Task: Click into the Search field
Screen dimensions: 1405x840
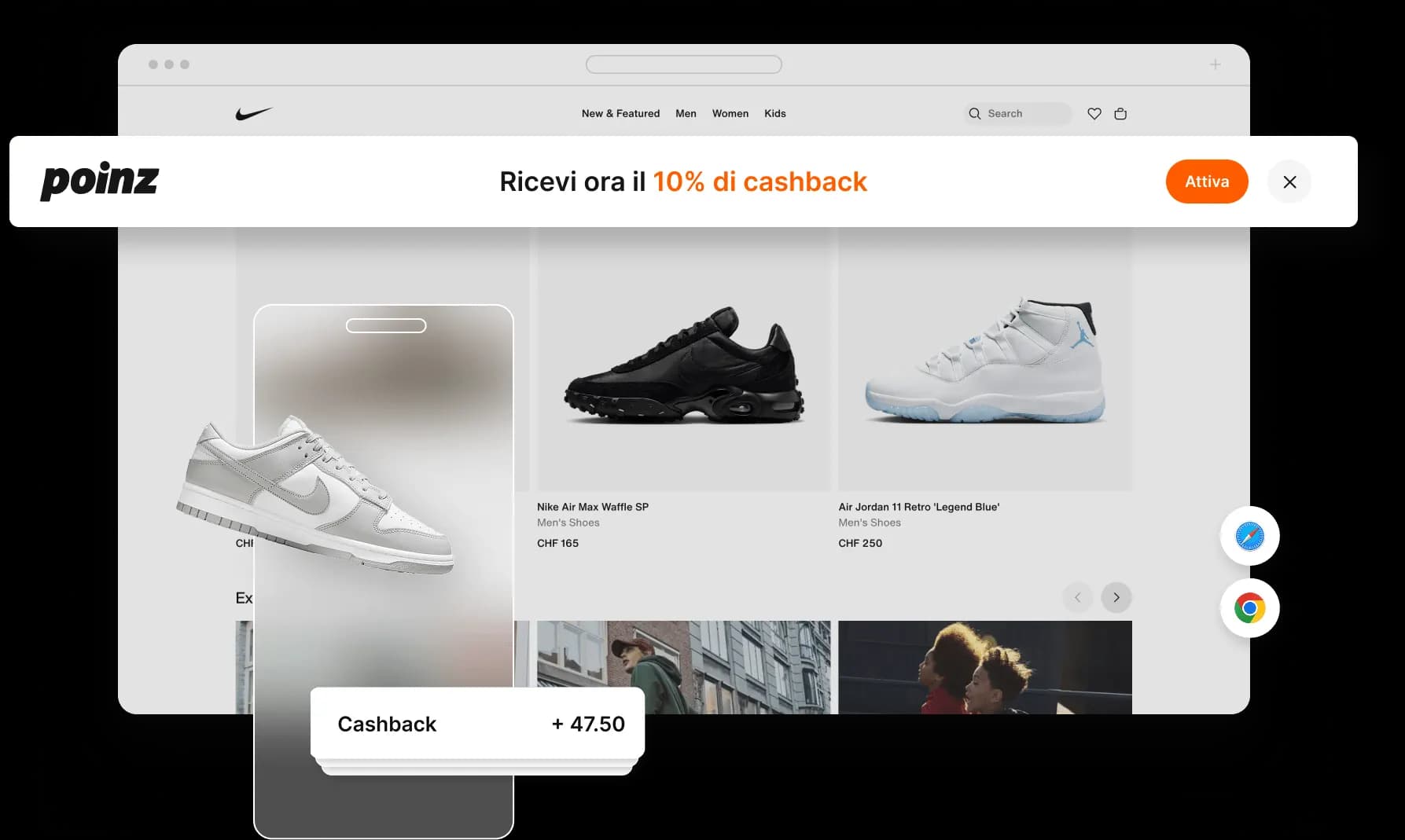Action: pyautogui.click(x=1017, y=114)
